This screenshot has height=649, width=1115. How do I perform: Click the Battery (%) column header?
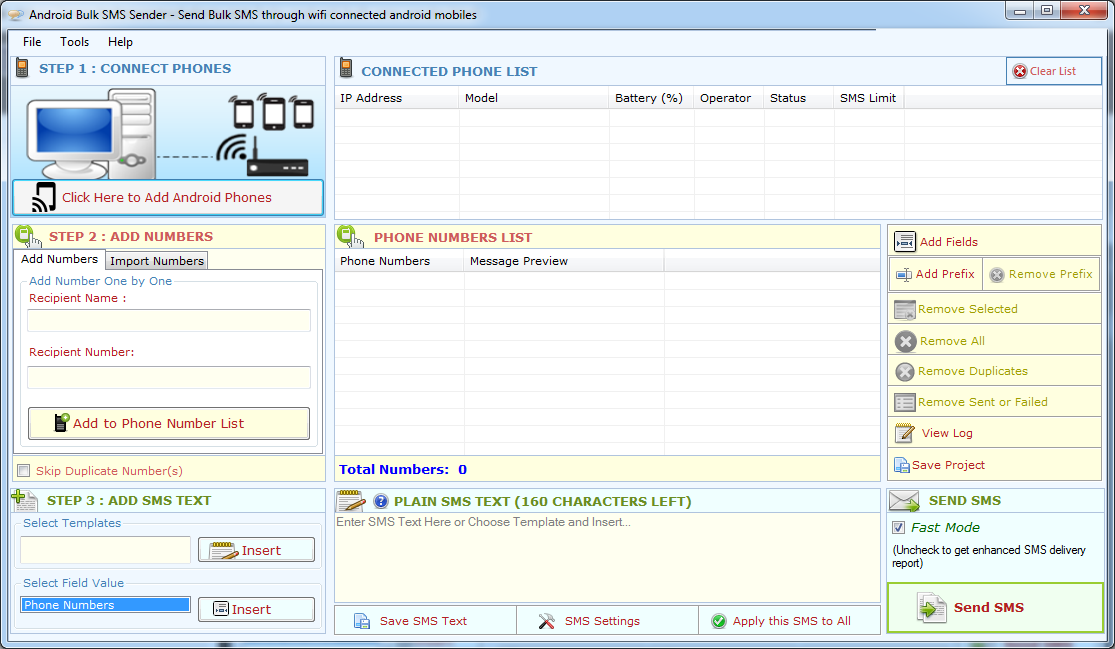[651, 98]
